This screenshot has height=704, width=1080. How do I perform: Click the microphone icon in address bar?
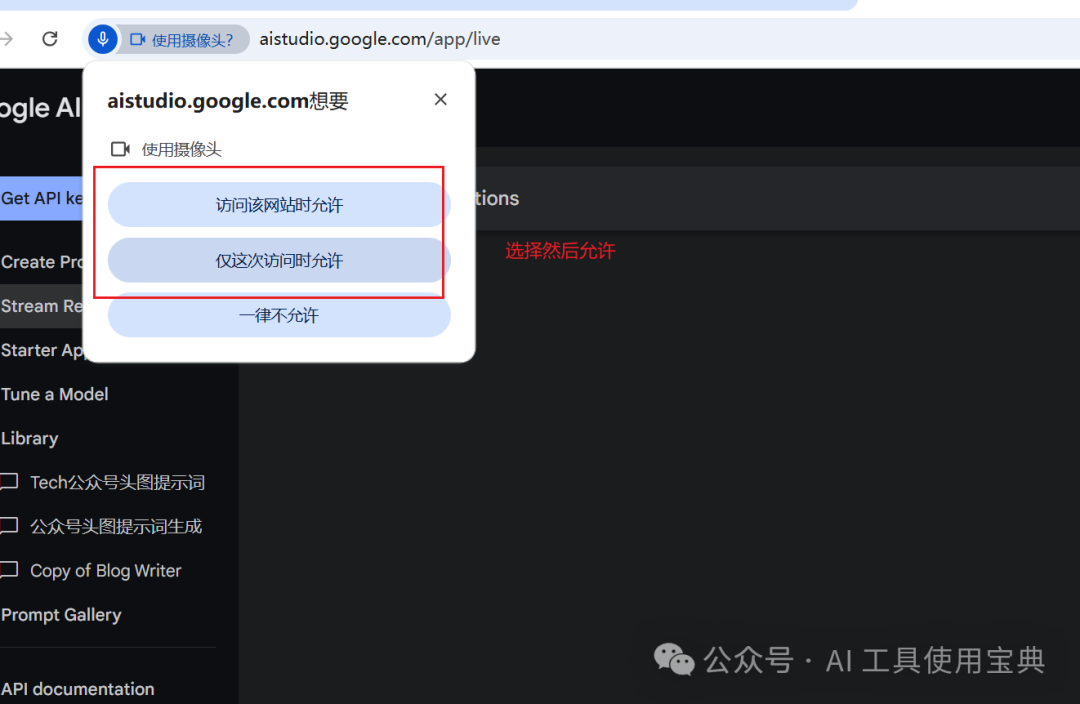pyautogui.click(x=103, y=39)
